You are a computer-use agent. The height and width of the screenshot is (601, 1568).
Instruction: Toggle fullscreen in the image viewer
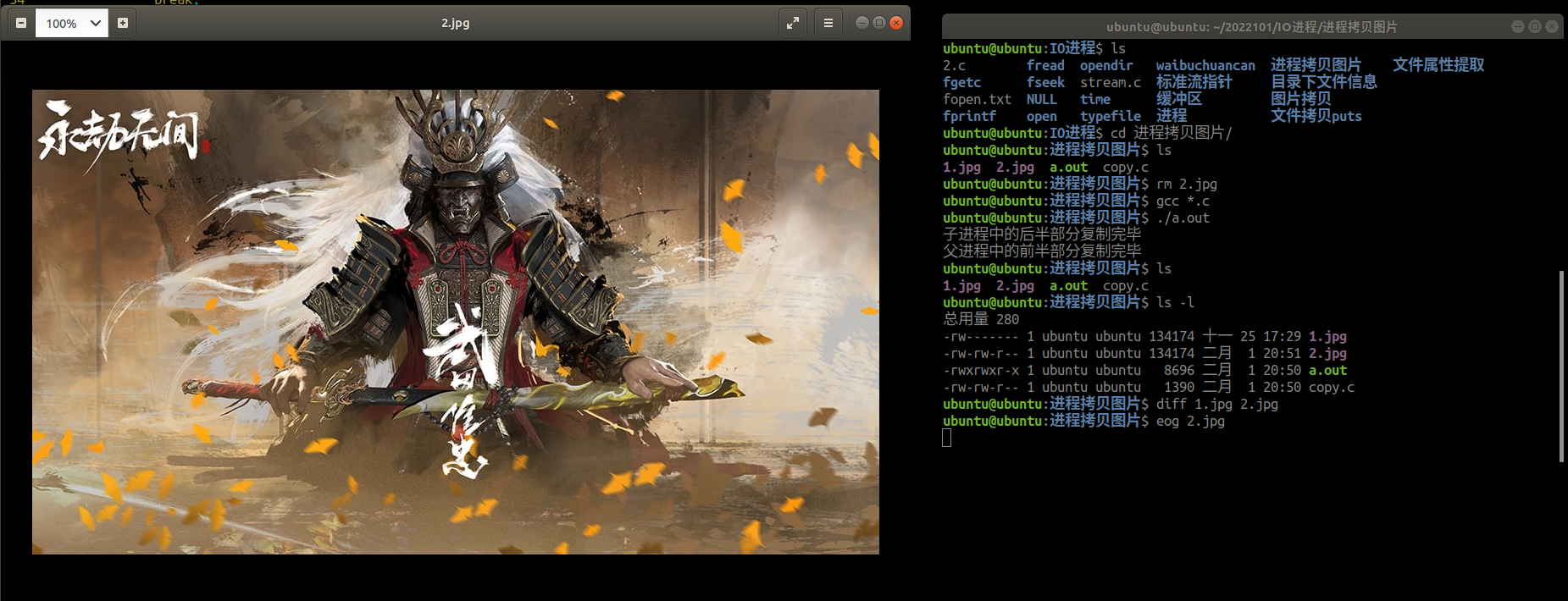click(792, 24)
